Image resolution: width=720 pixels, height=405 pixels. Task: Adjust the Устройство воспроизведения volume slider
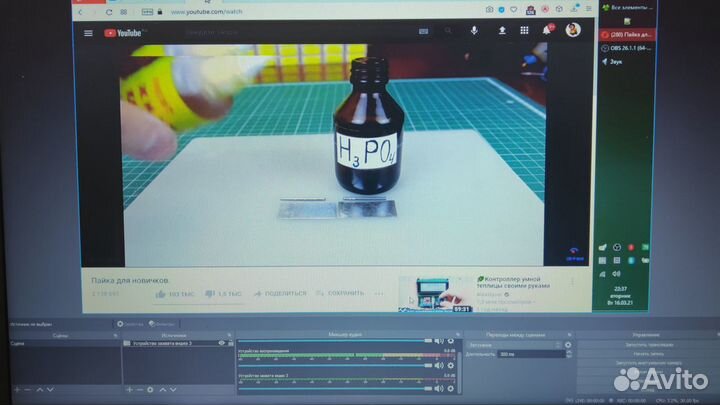[335, 366]
